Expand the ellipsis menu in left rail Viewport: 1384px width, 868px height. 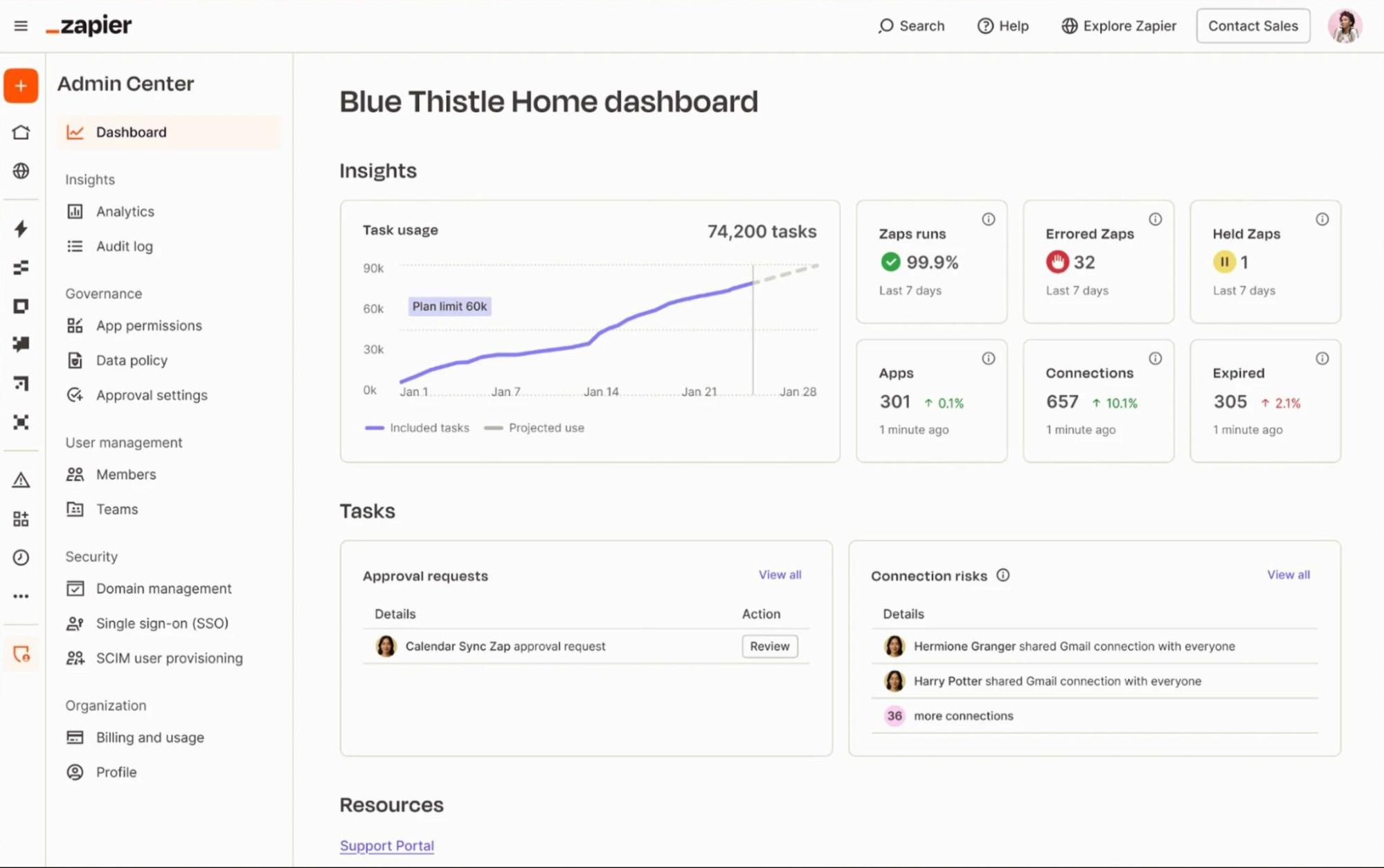tap(21, 596)
